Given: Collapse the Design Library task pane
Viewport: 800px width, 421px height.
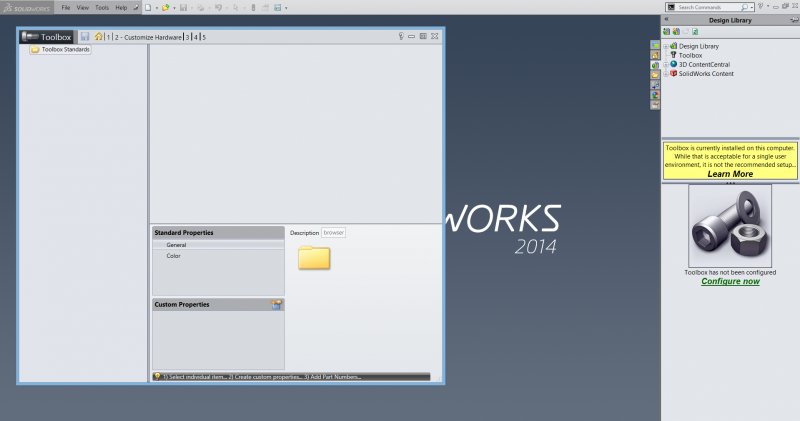Looking at the screenshot, I should point(666,19).
